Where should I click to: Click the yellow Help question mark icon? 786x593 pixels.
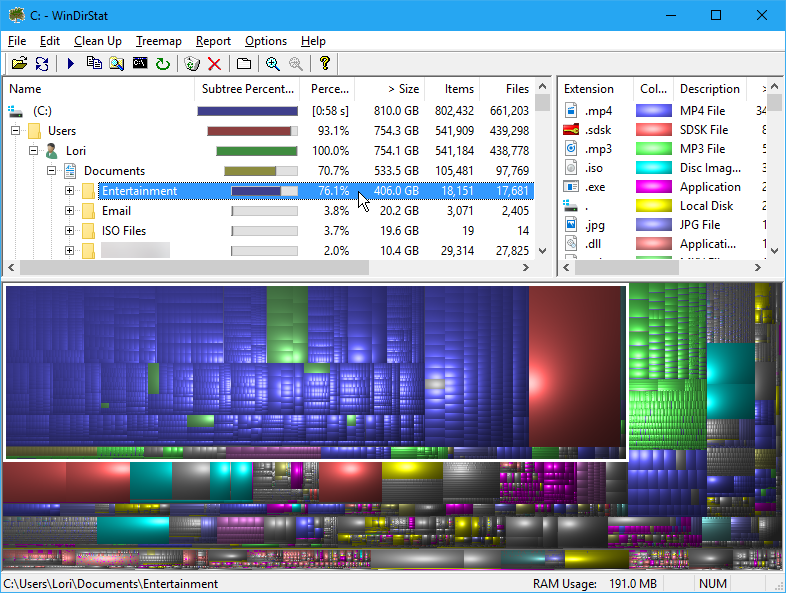pos(324,63)
